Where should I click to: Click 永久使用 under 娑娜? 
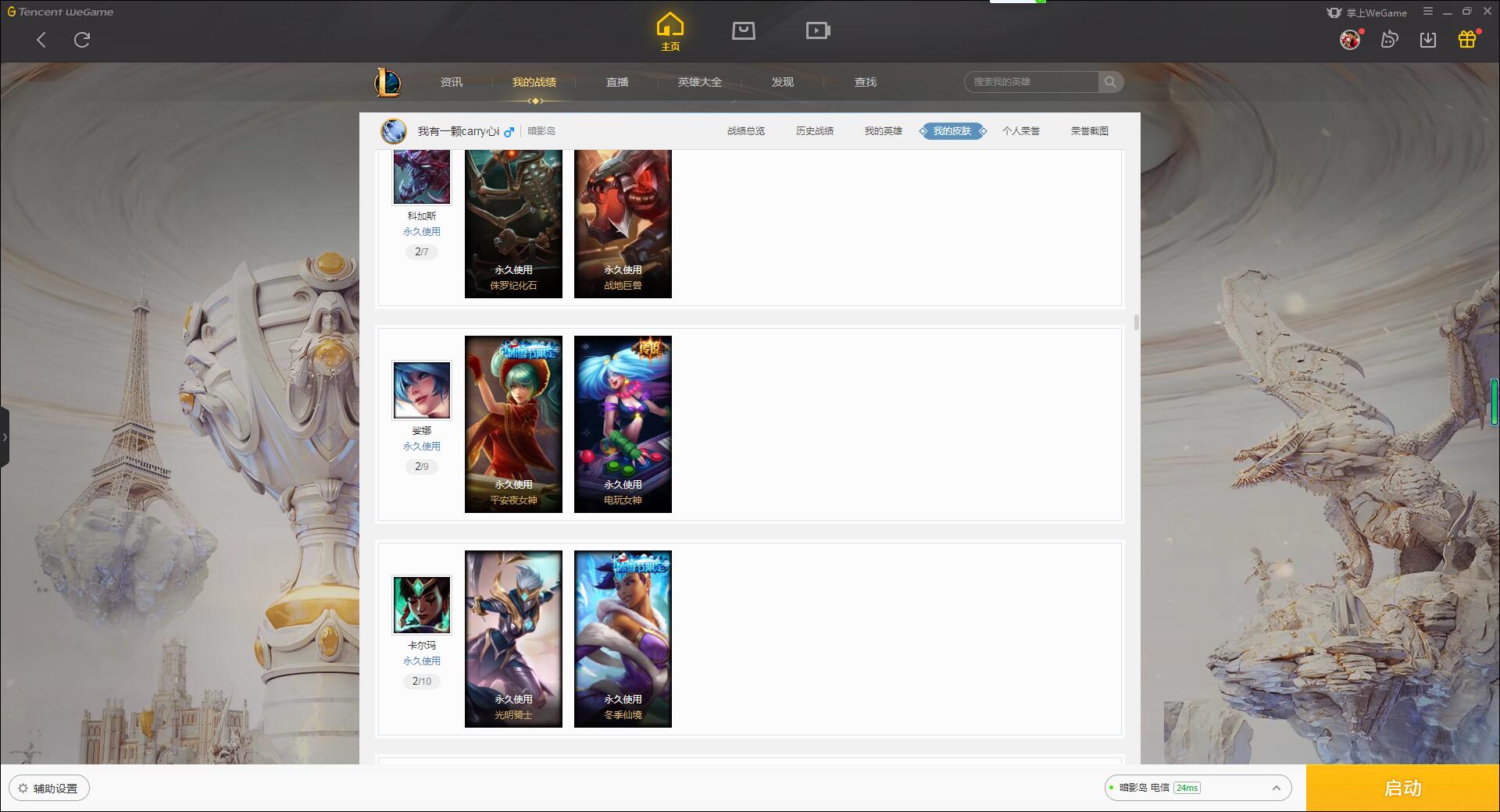[422, 447]
